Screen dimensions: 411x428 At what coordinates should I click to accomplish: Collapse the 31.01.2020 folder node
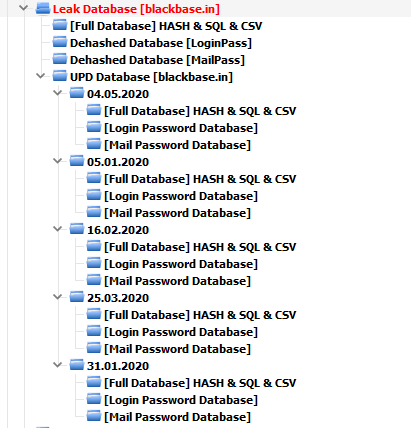pyautogui.click(x=58, y=365)
